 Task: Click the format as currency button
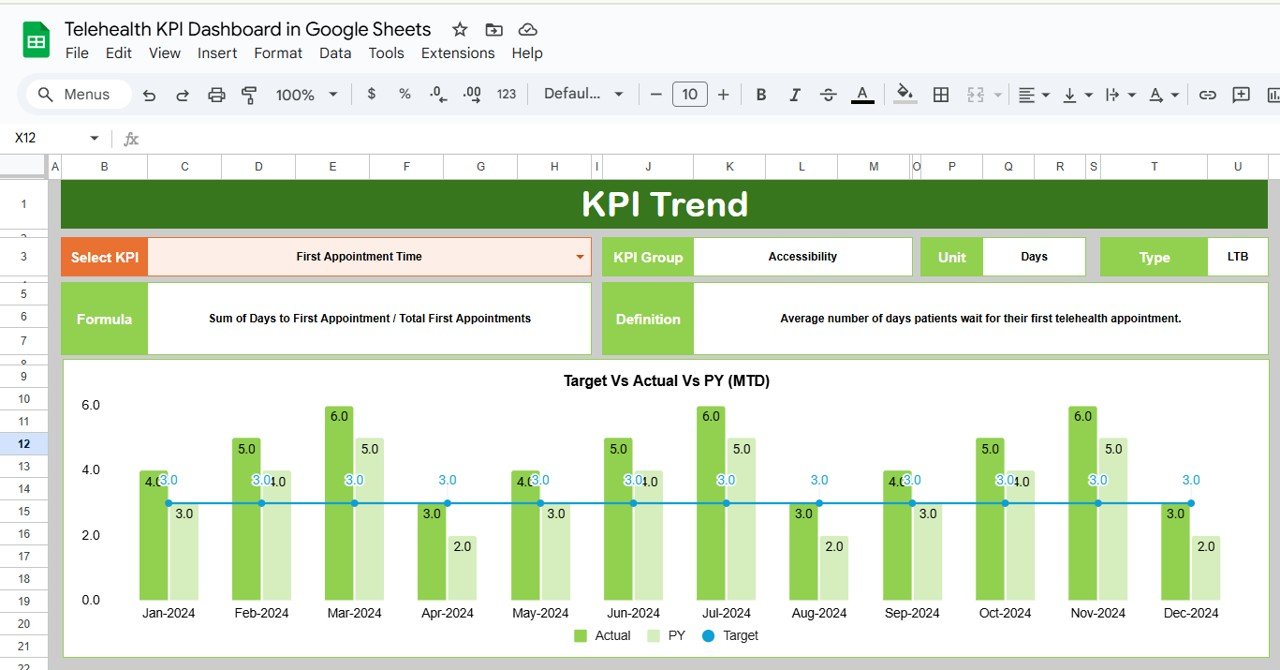point(372,94)
